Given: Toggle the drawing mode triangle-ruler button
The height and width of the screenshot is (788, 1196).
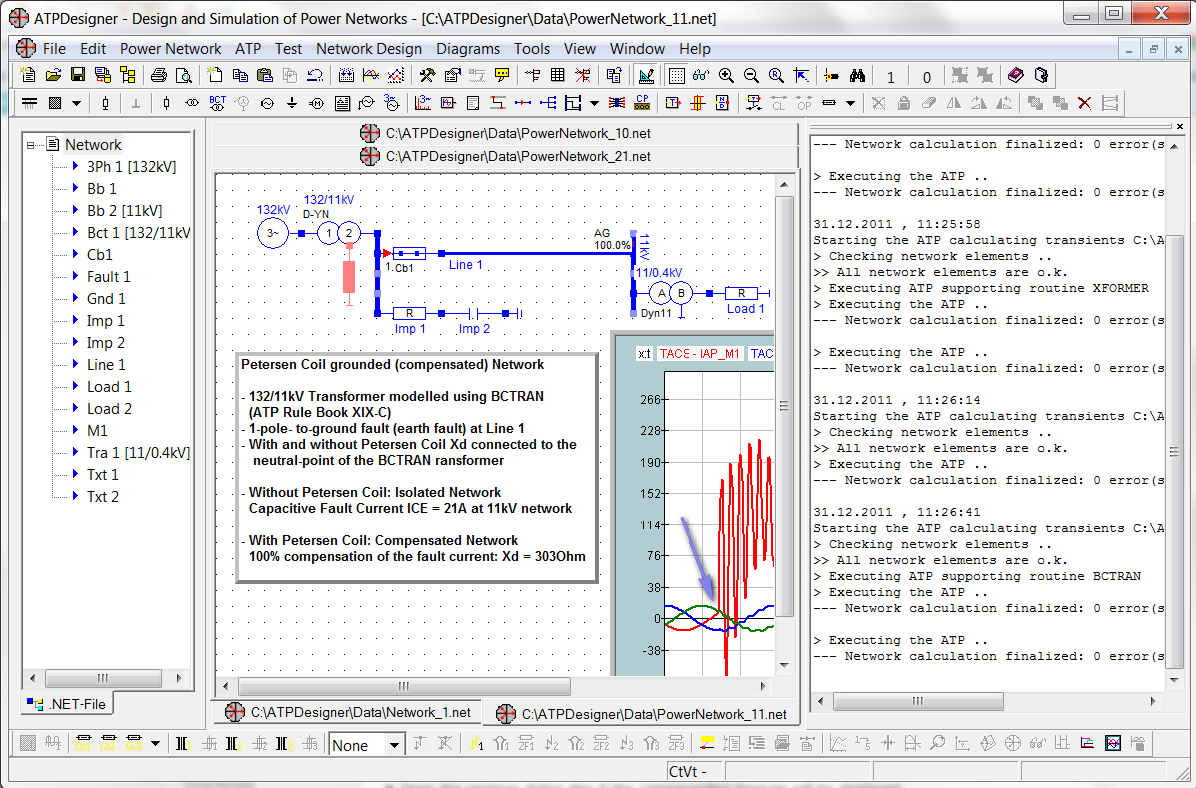Looking at the screenshot, I should coord(646,75).
